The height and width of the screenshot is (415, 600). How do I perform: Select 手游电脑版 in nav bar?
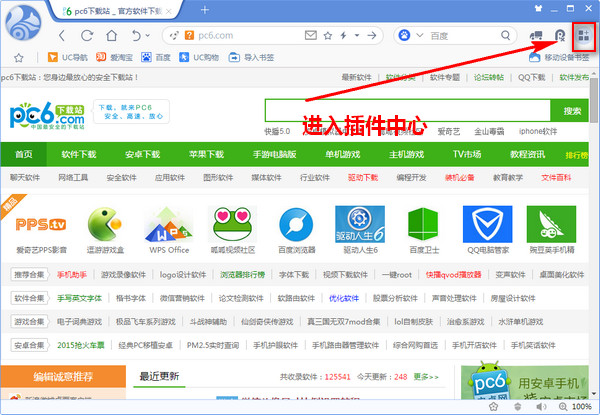[x=275, y=154]
